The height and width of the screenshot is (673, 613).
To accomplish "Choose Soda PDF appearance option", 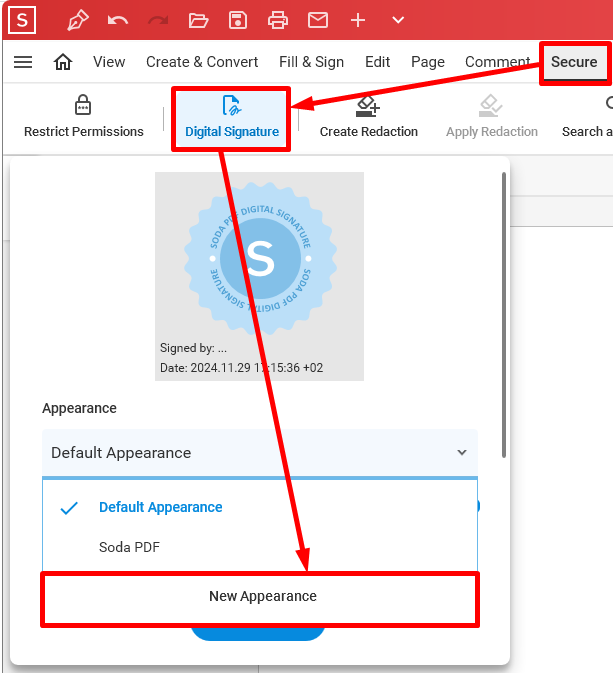I will [260, 547].
